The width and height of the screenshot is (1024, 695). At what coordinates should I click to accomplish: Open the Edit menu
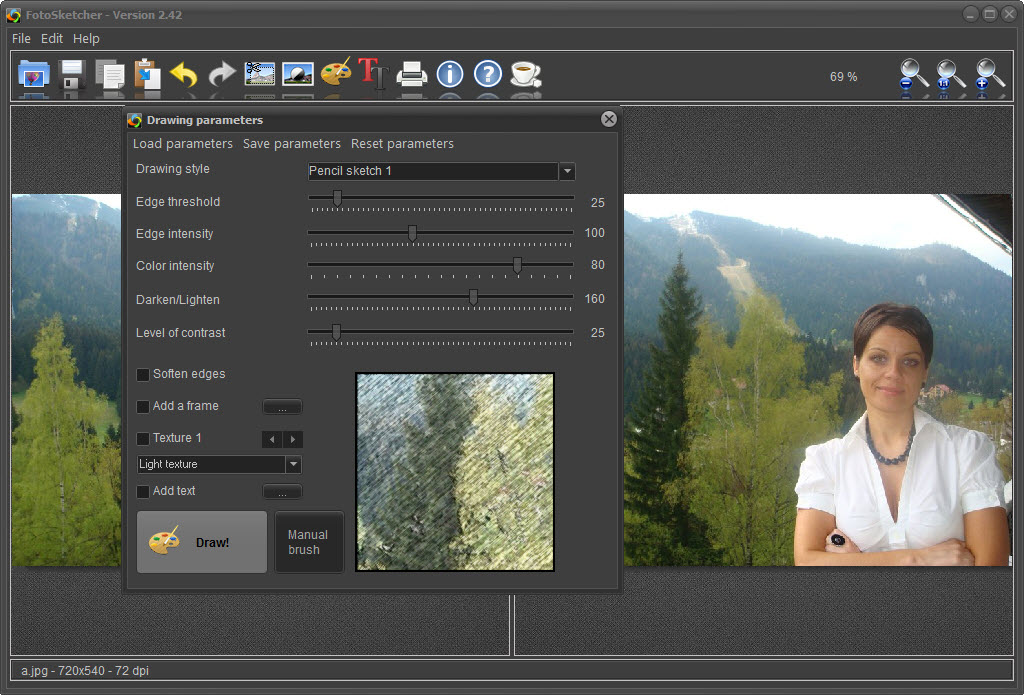(52, 38)
